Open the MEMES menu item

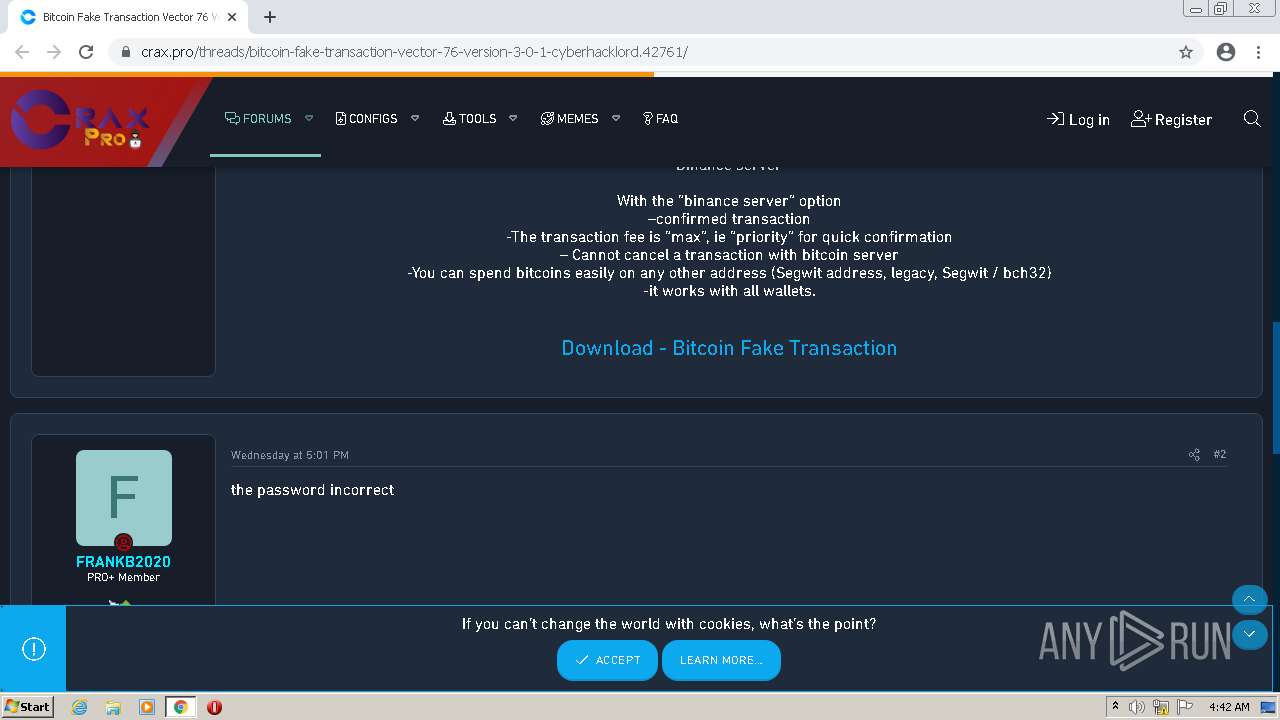coord(569,118)
